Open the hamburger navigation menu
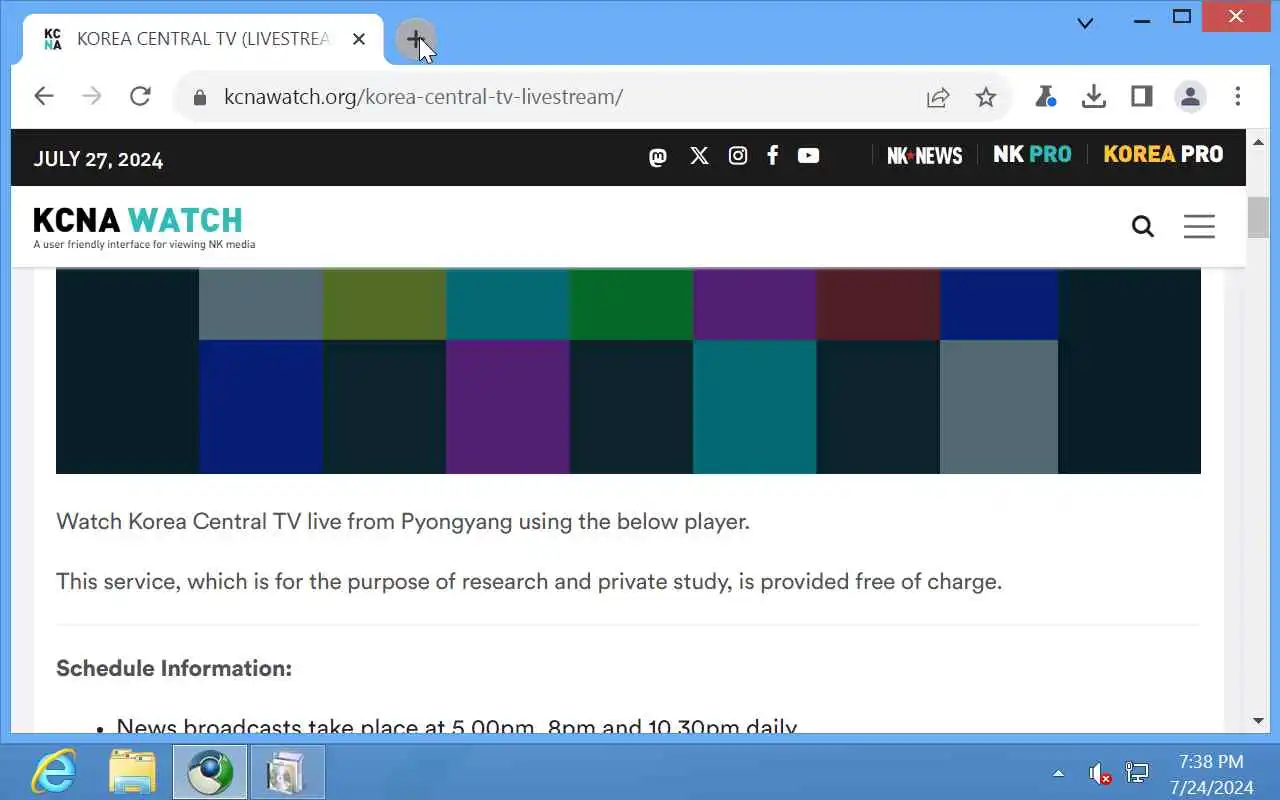 (x=1199, y=226)
